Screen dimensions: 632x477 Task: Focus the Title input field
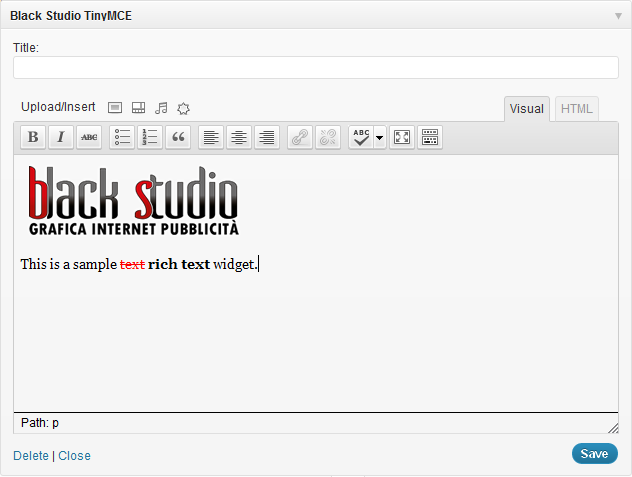(316, 67)
